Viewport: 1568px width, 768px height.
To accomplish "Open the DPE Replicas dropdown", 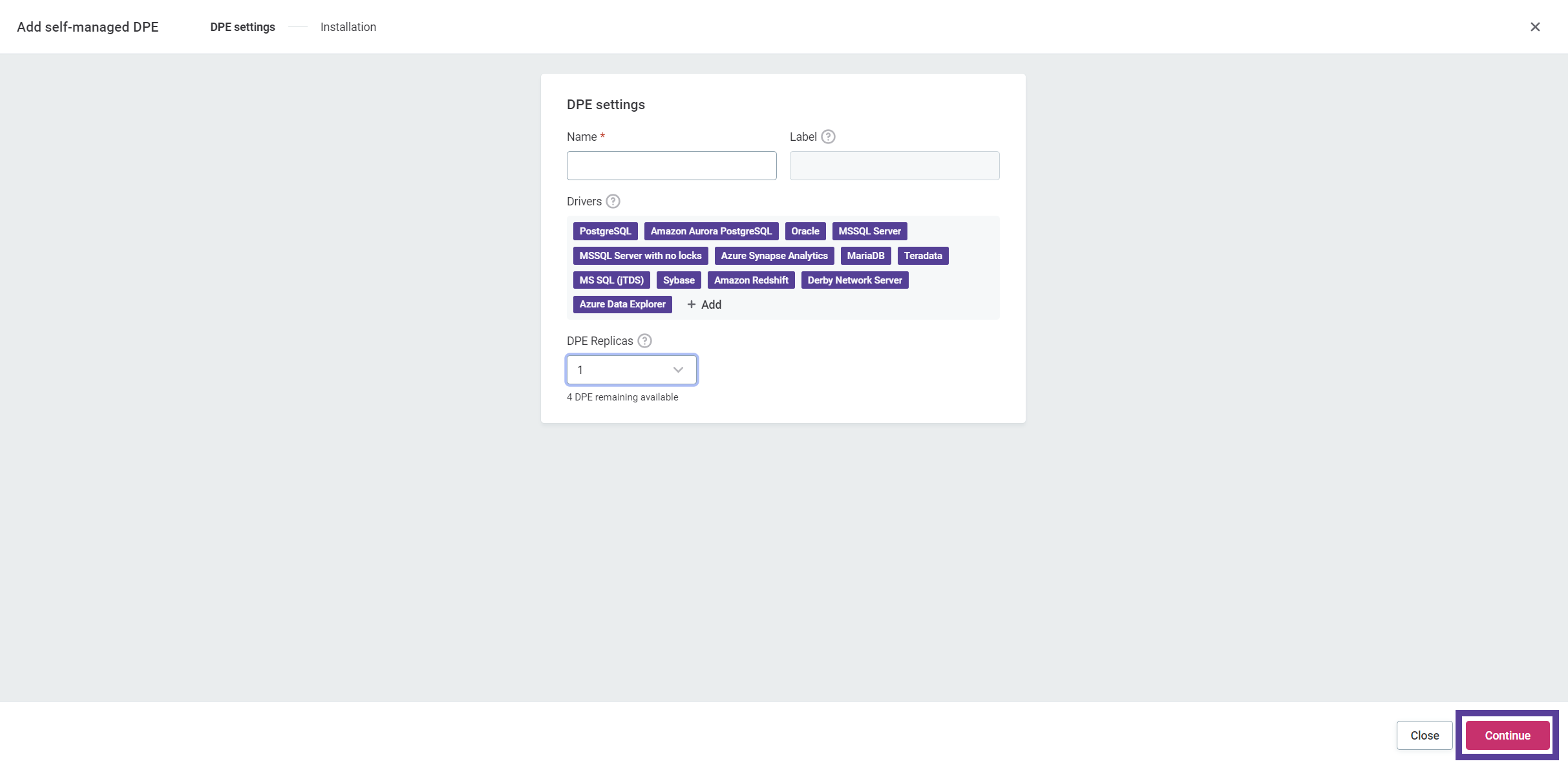I will (x=631, y=370).
